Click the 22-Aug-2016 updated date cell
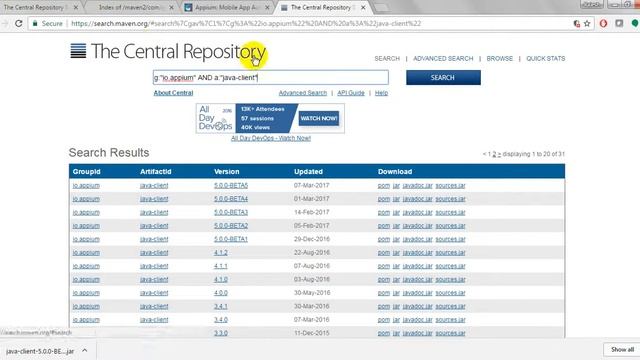This screenshot has height=360, width=640. tap(311, 253)
